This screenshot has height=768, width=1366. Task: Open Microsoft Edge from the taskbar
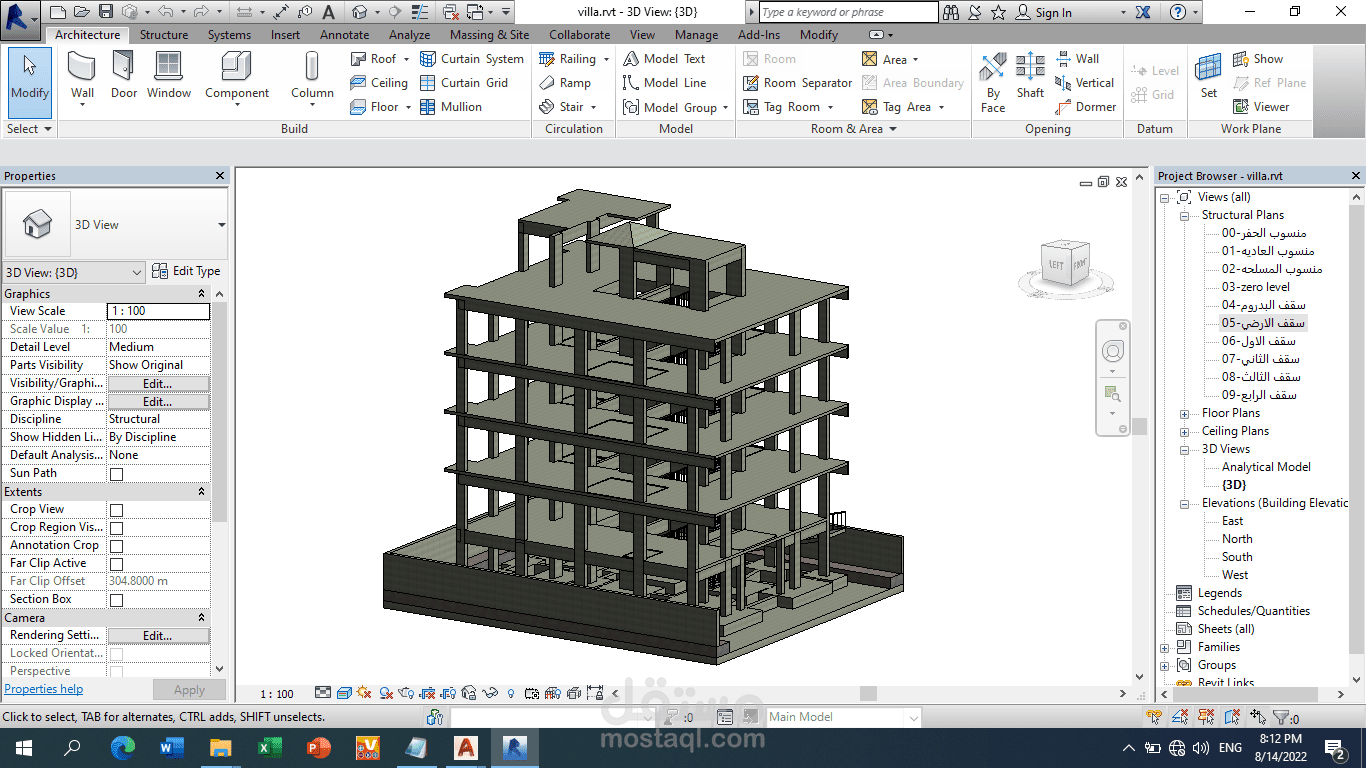[x=122, y=747]
